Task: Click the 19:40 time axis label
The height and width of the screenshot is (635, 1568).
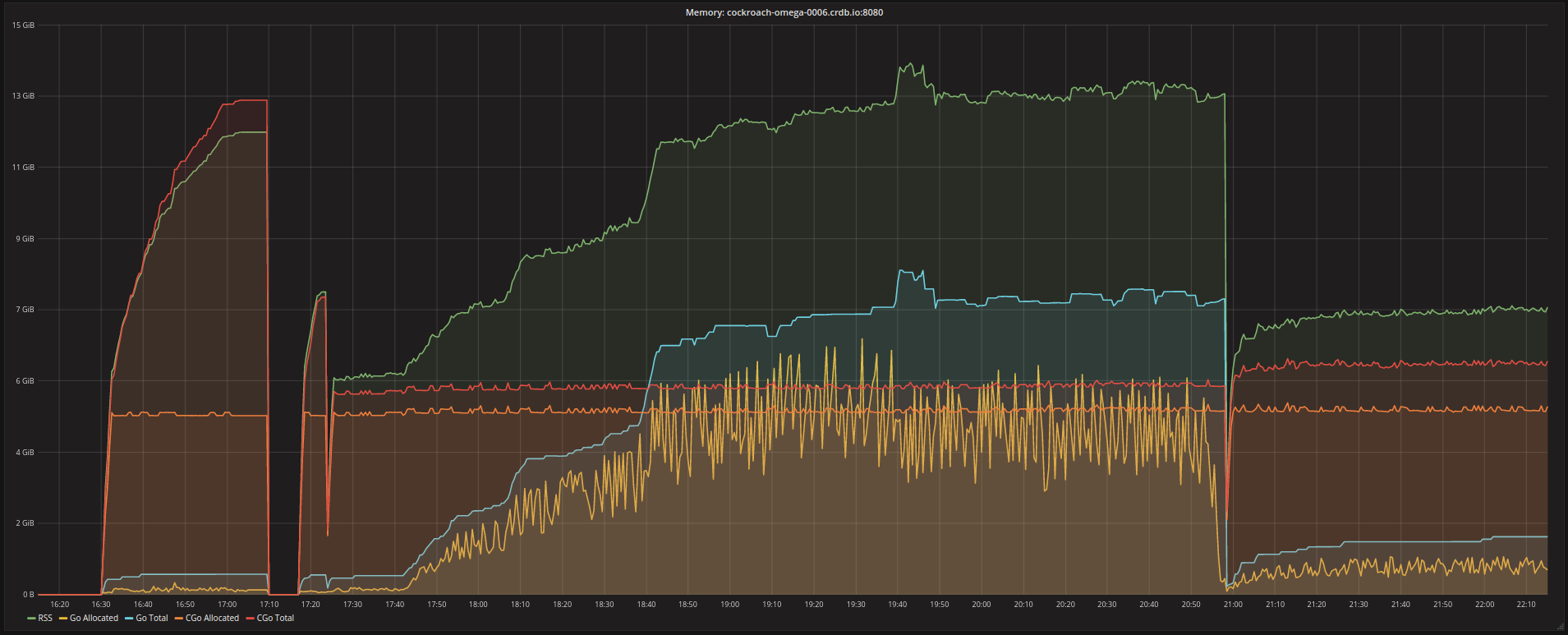Action: 898,605
